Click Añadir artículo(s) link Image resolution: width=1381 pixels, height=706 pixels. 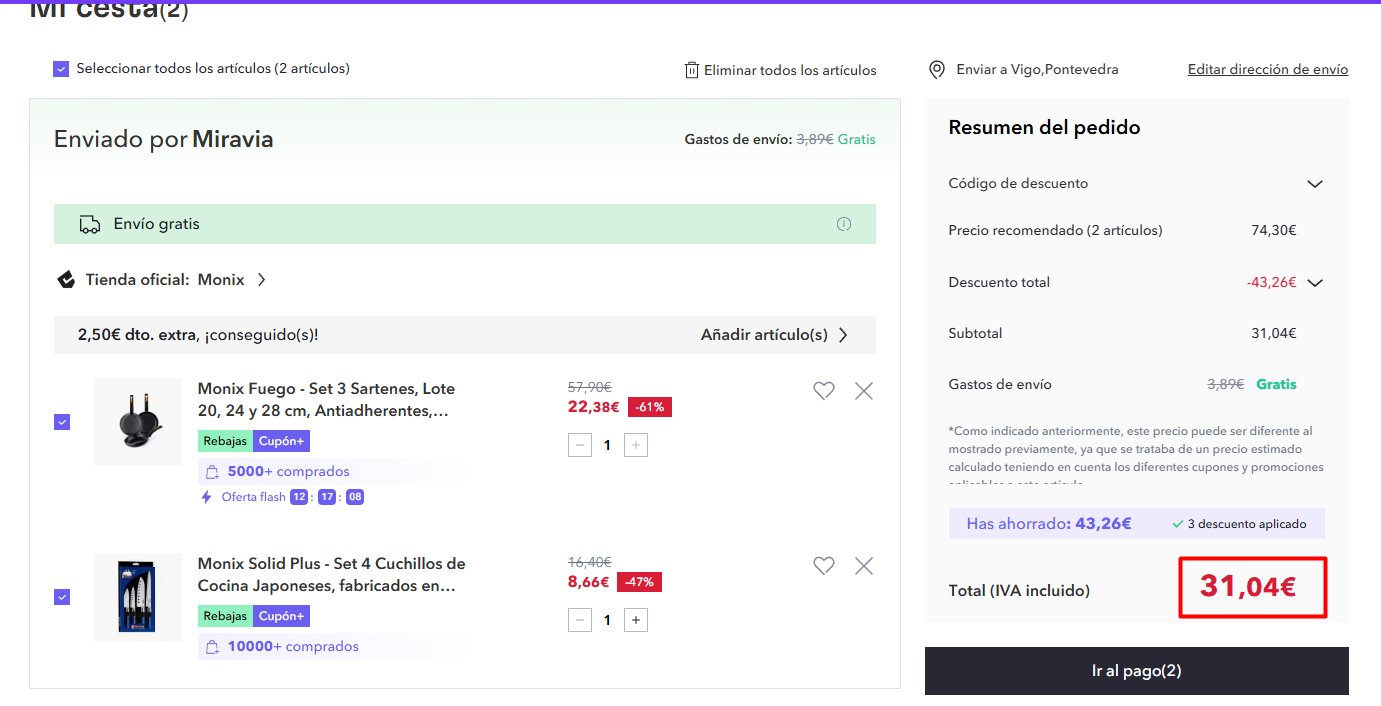tap(774, 335)
